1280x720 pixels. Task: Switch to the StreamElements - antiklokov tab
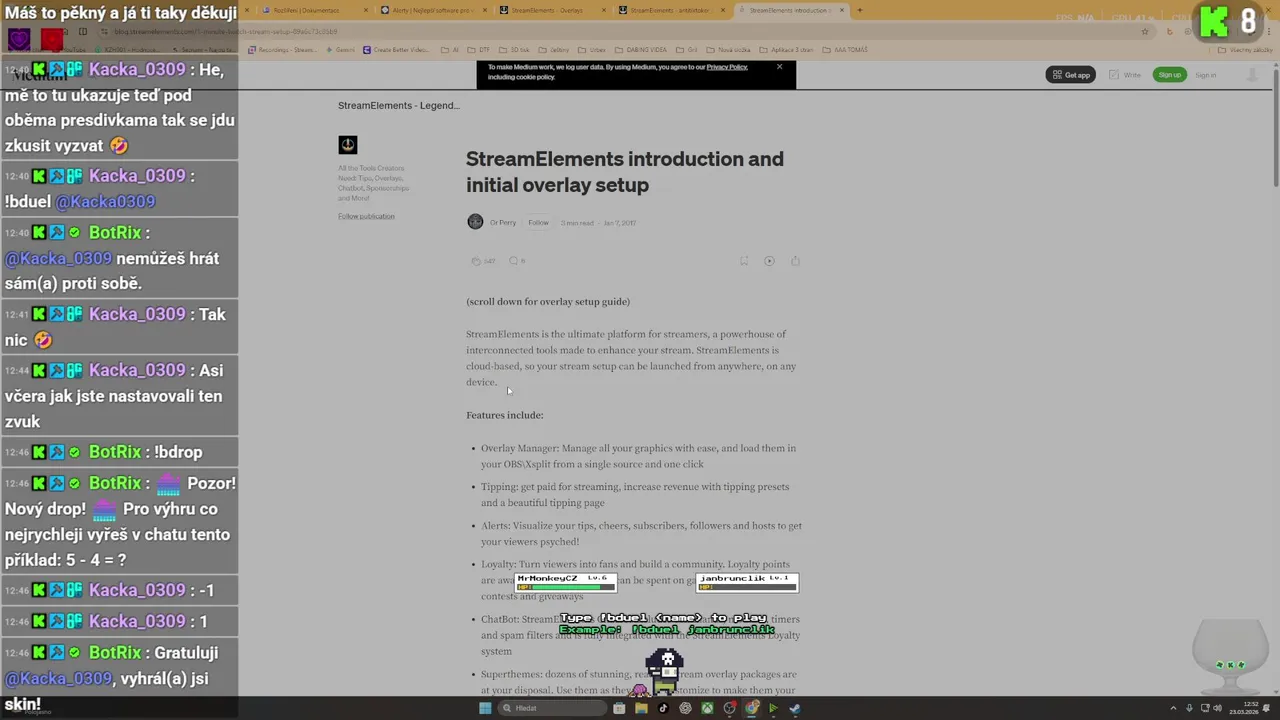point(673,10)
